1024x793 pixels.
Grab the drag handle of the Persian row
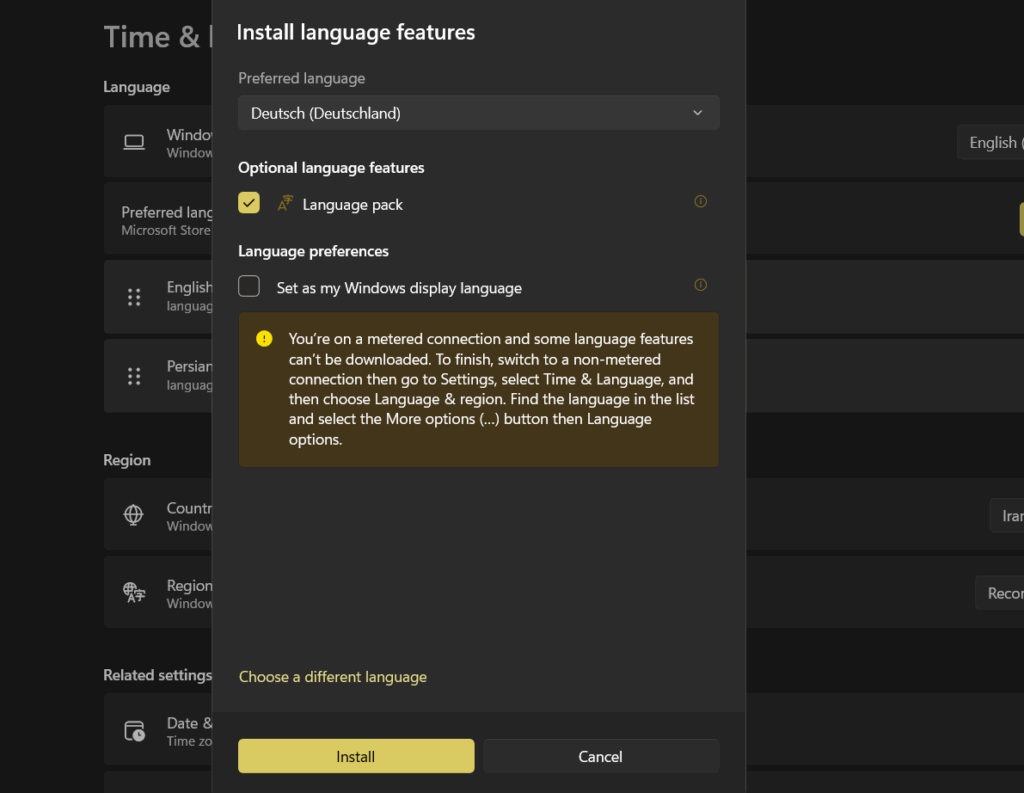(x=134, y=376)
